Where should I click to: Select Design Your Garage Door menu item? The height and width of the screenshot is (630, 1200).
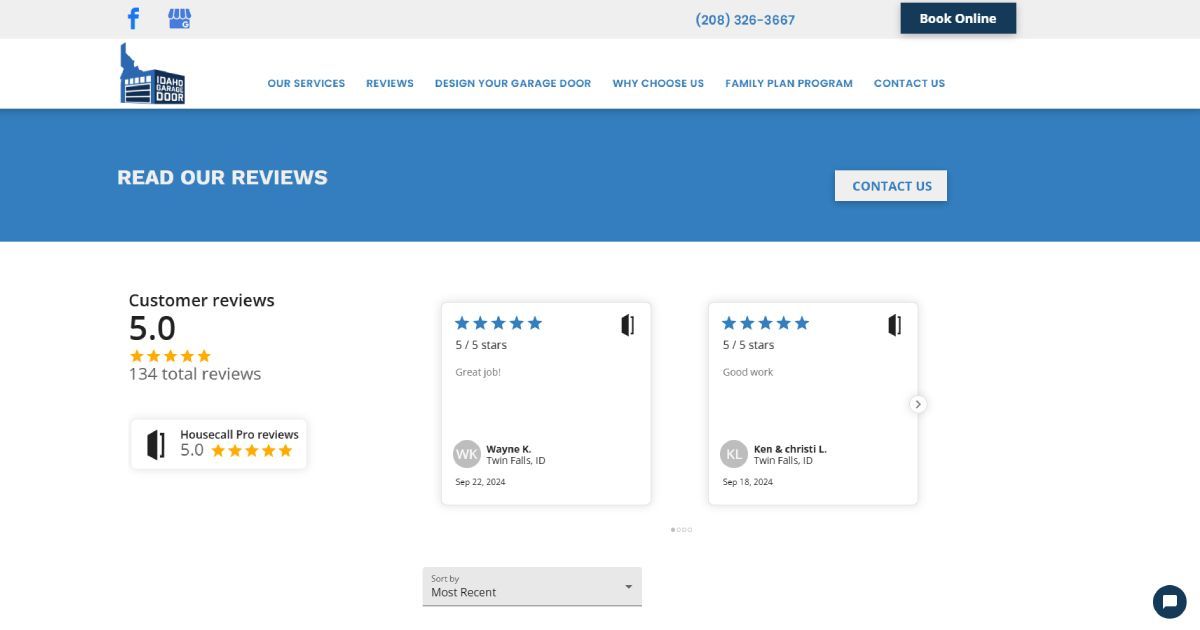coord(513,83)
